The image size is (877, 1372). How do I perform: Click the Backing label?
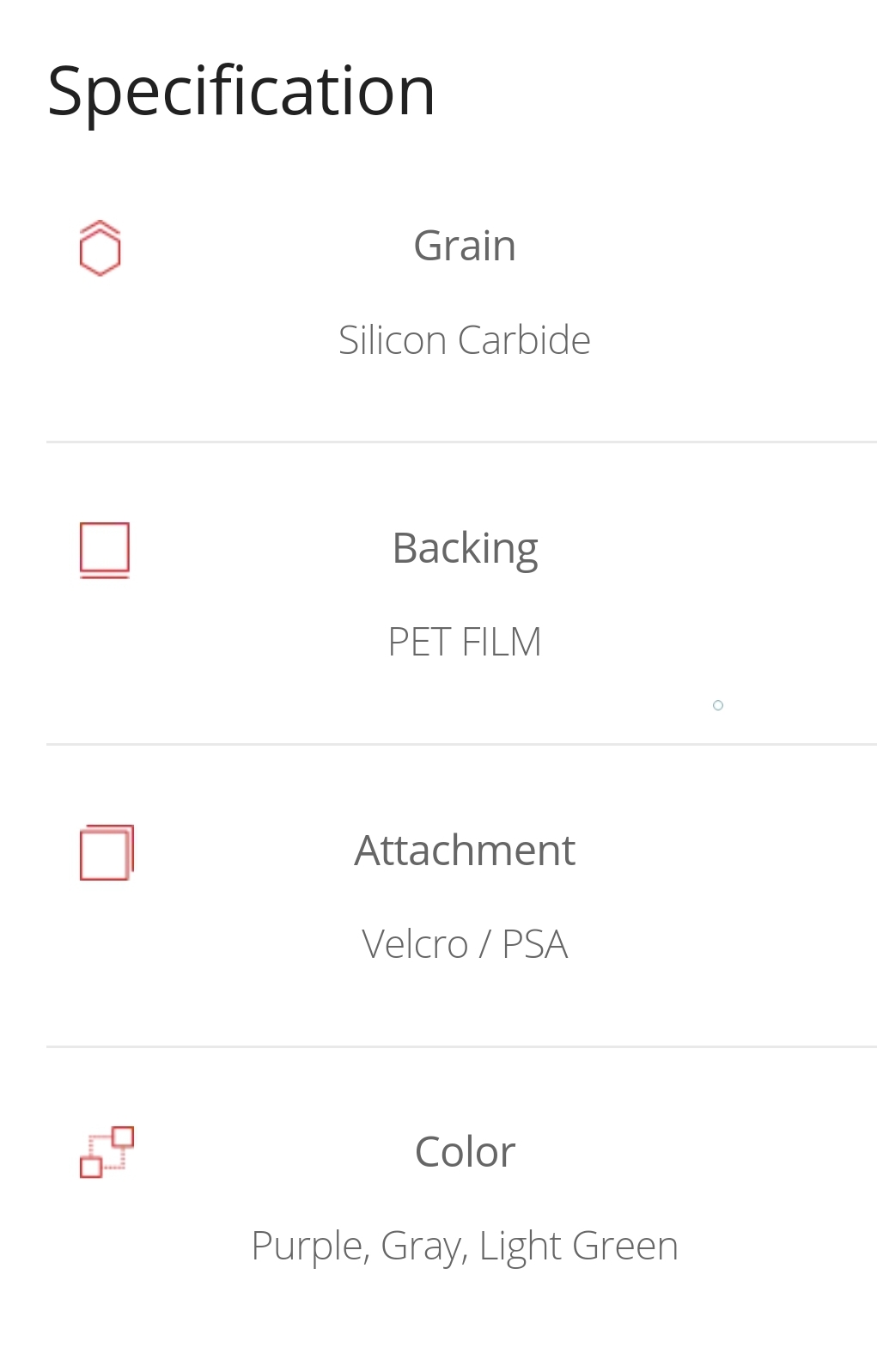click(x=465, y=549)
